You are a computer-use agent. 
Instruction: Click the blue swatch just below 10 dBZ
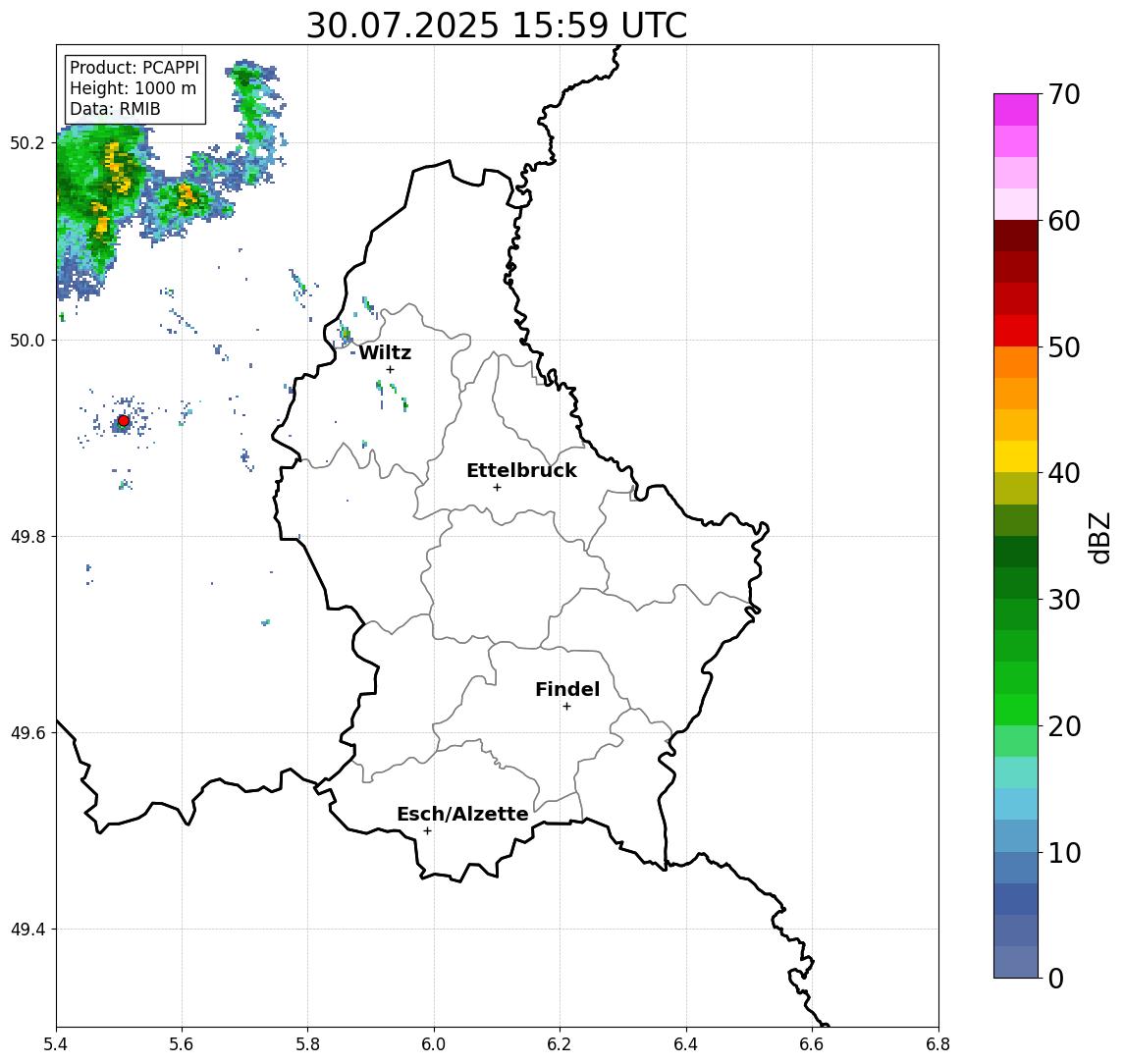click(1016, 867)
